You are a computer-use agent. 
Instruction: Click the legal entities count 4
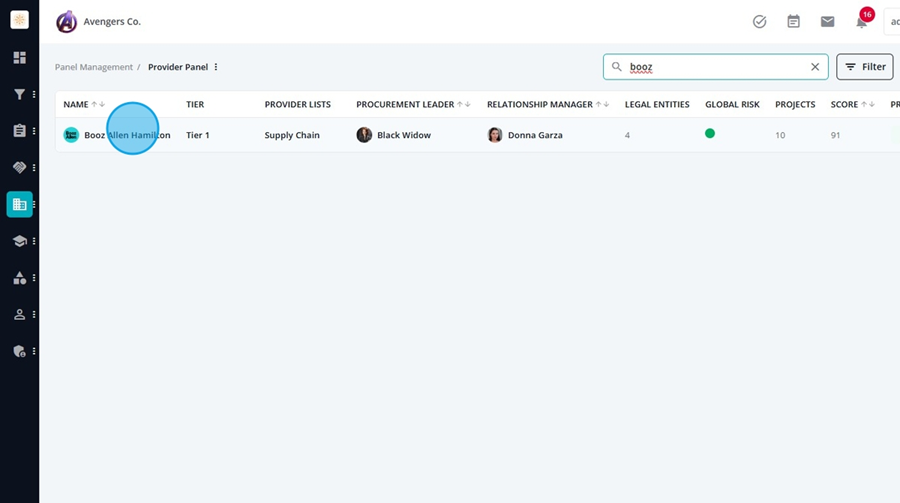pos(627,136)
